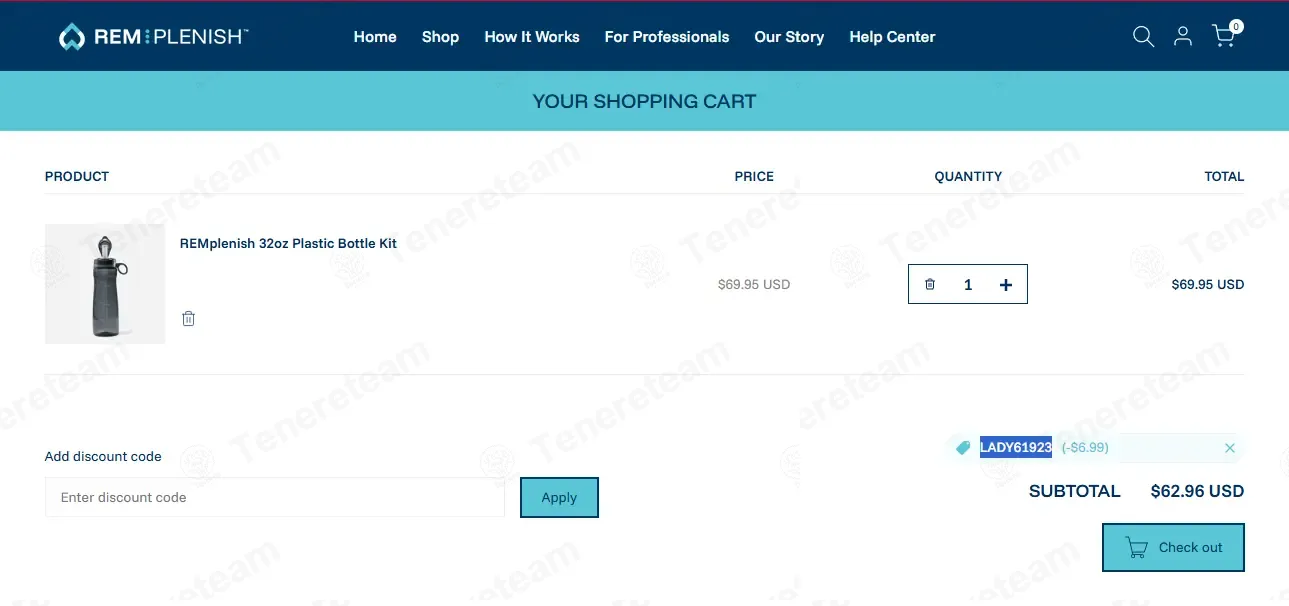This screenshot has width=1289, height=606.
Task: Click trash icon inside quantity box
Action: pos(930,284)
